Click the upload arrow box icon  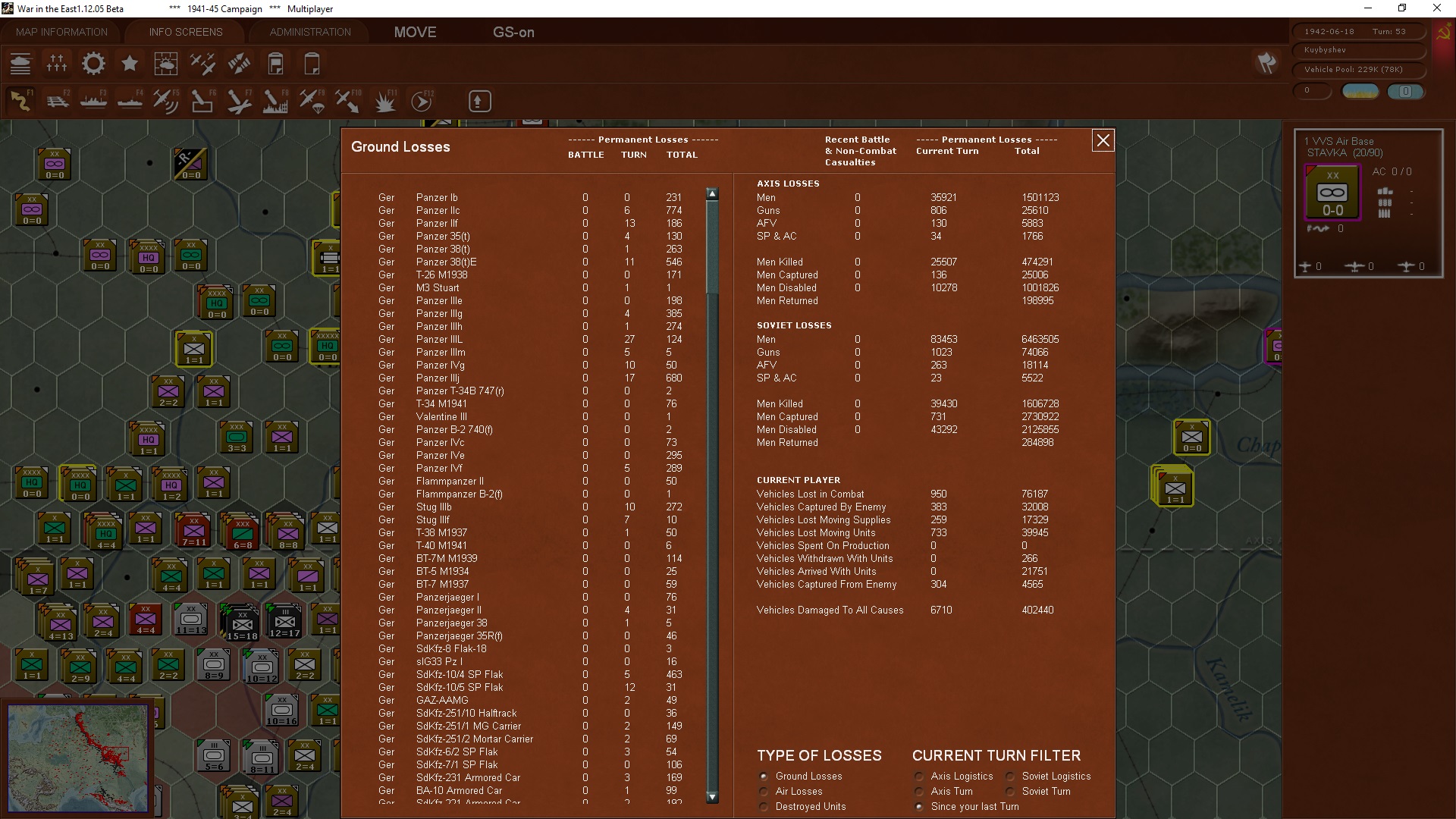click(479, 101)
